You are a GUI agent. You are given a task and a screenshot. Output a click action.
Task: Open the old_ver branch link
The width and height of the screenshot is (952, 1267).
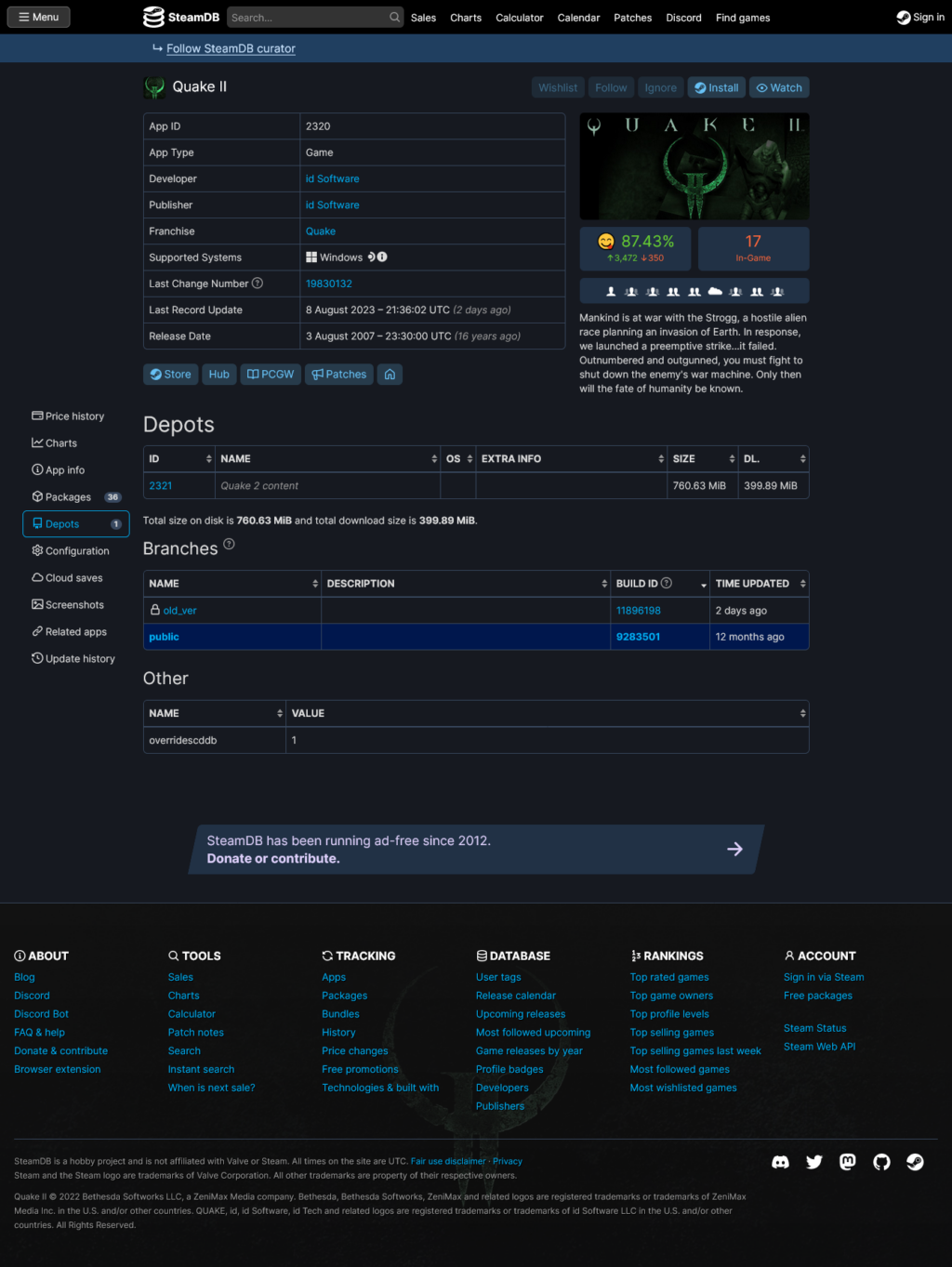coord(179,611)
